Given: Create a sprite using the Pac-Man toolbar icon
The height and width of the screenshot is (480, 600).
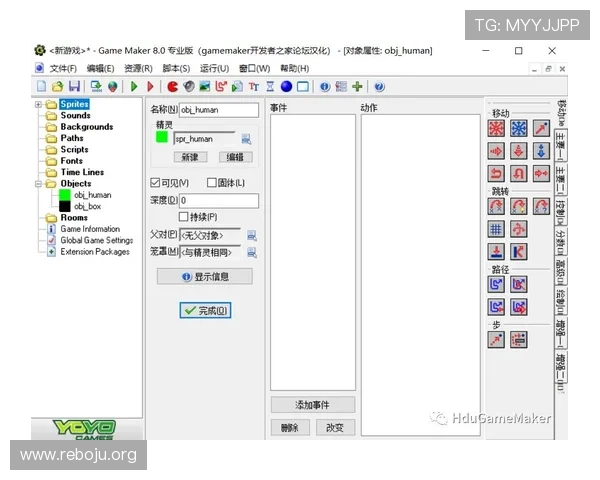Looking at the screenshot, I should [173, 87].
